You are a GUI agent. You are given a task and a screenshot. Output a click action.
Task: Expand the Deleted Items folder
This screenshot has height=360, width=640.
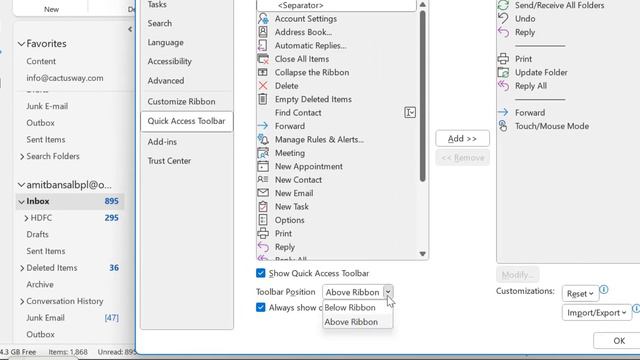click(22, 268)
